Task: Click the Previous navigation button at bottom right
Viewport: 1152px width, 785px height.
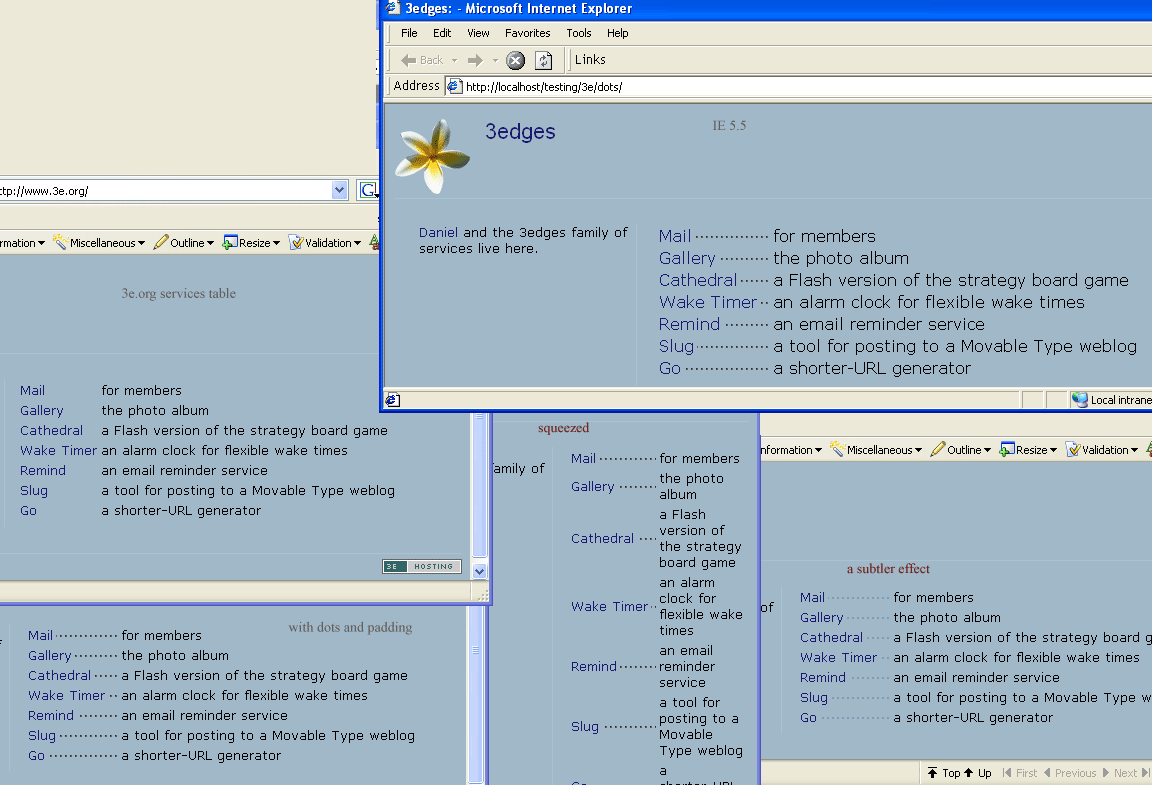Action: point(1070,773)
